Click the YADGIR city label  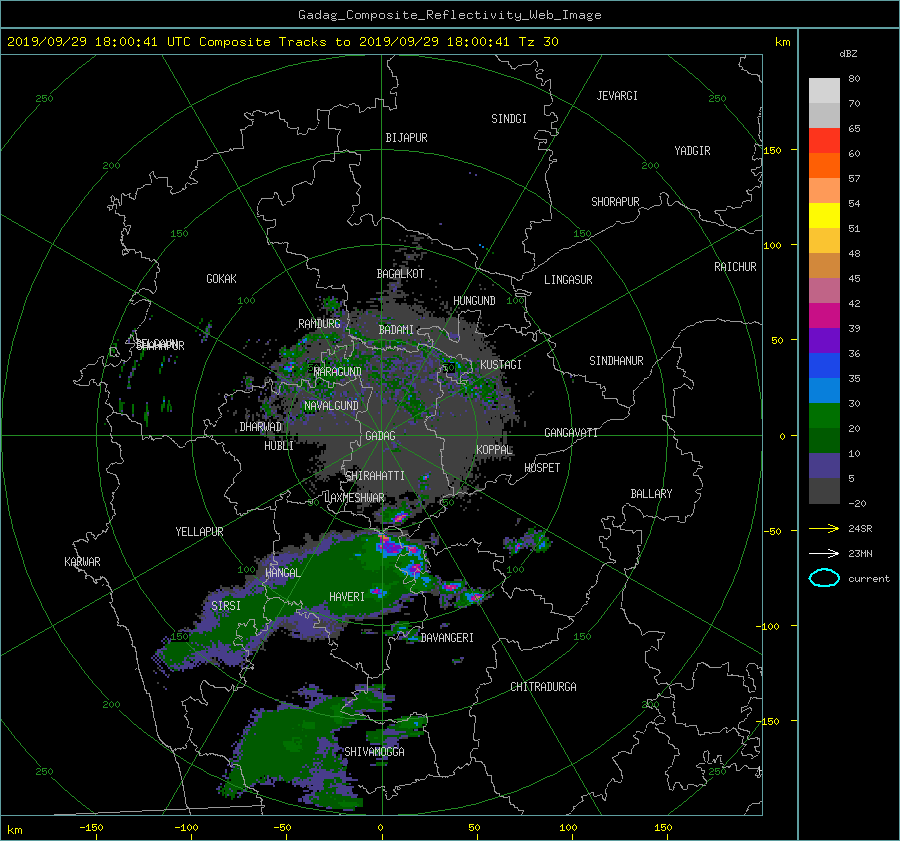pyautogui.click(x=692, y=151)
